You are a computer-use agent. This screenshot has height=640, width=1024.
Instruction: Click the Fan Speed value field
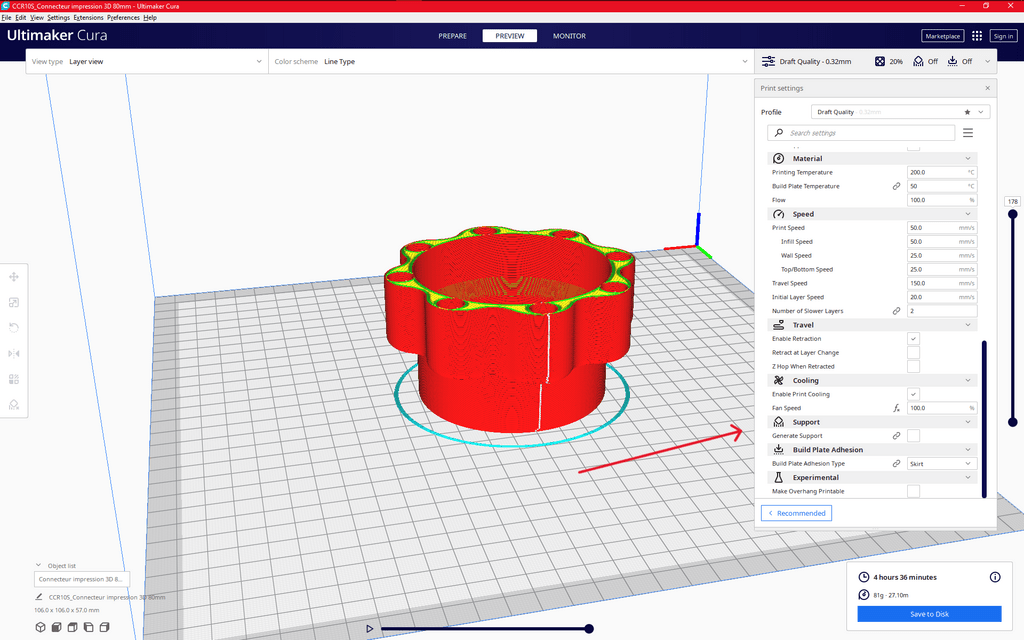pos(942,408)
